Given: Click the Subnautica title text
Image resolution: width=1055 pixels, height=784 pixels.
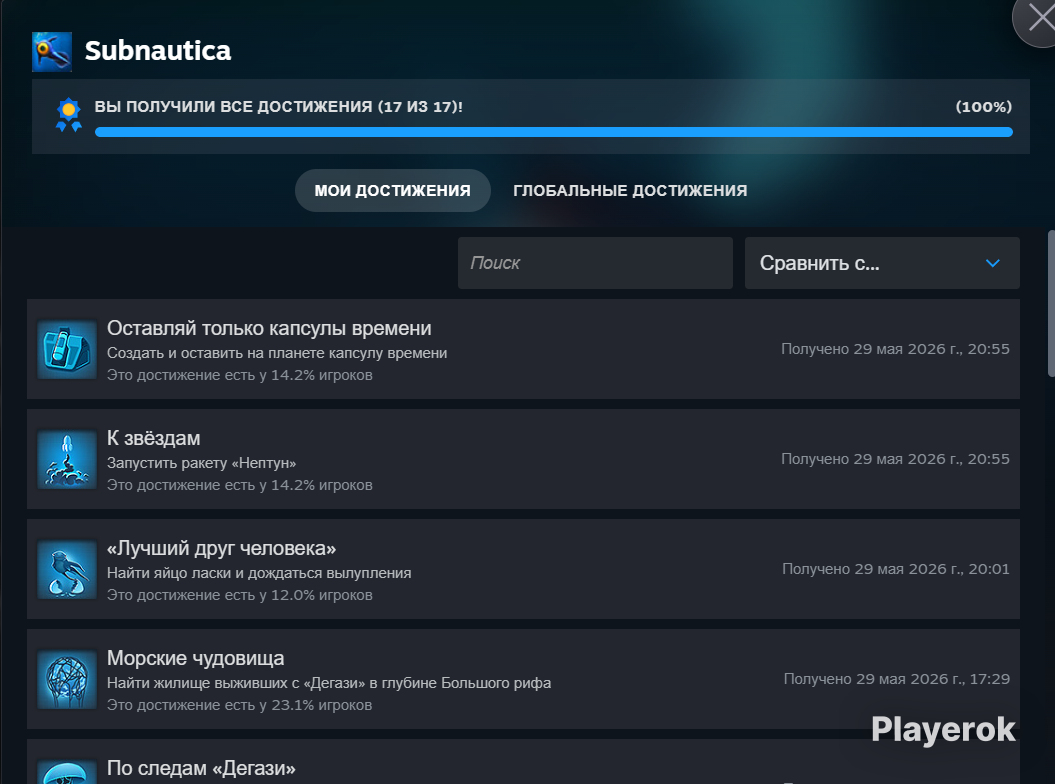Looking at the screenshot, I should [158, 51].
